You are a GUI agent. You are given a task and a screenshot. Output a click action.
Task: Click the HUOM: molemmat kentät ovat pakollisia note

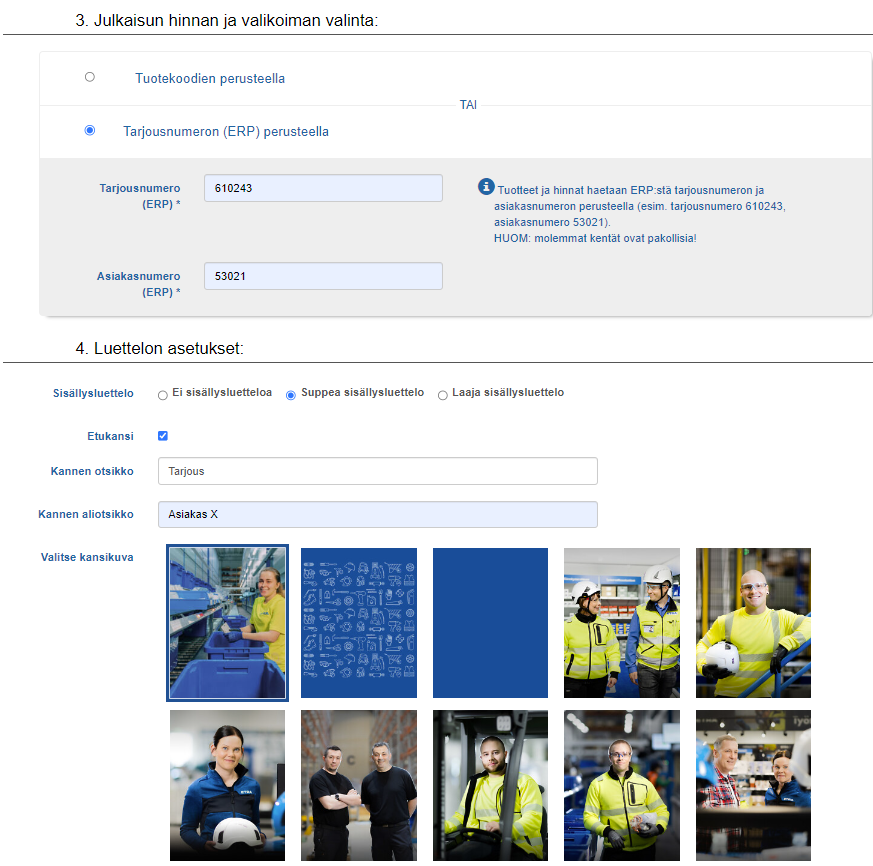point(595,238)
